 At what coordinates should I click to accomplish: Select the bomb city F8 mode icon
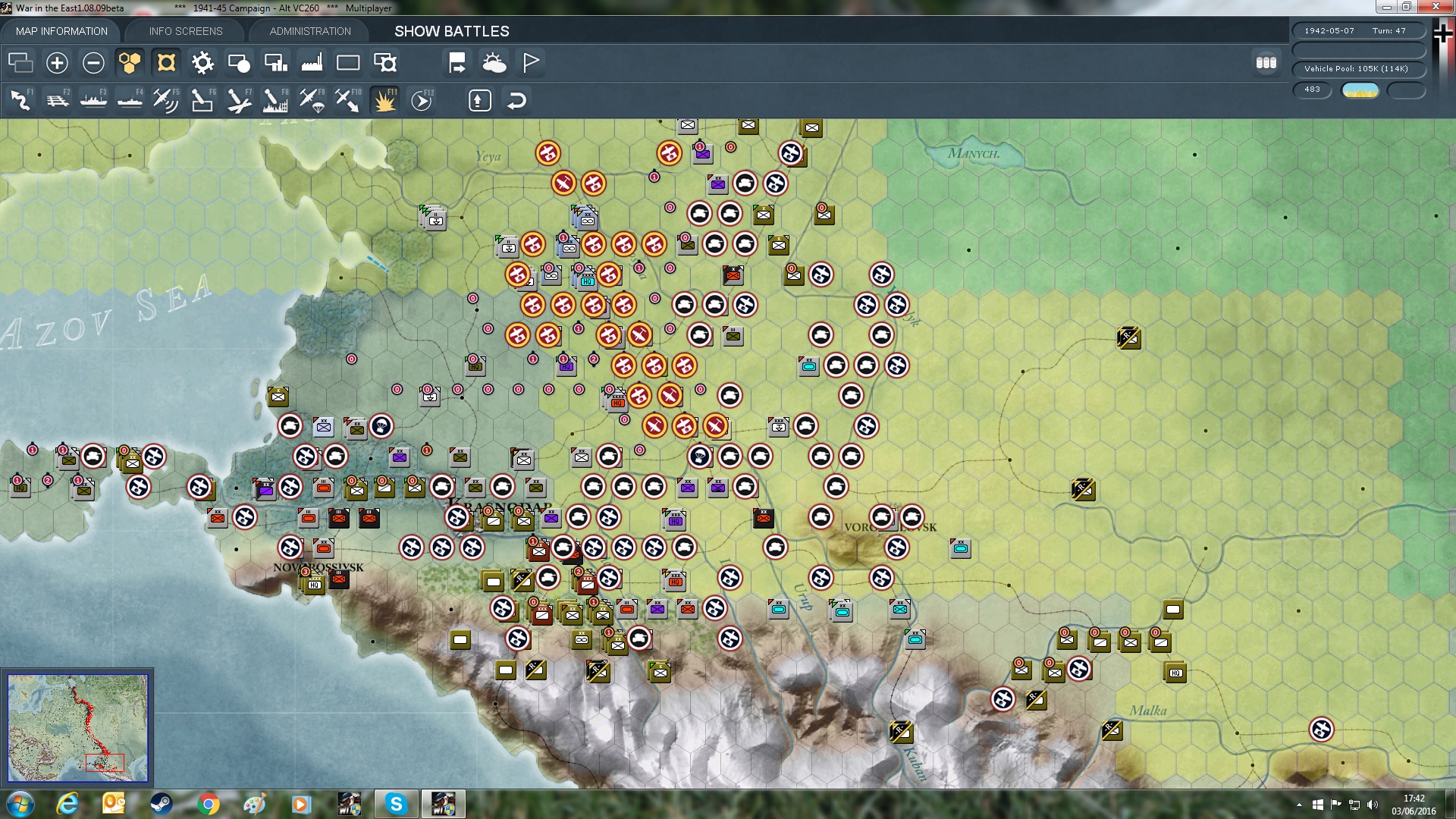pyautogui.click(x=275, y=100)
